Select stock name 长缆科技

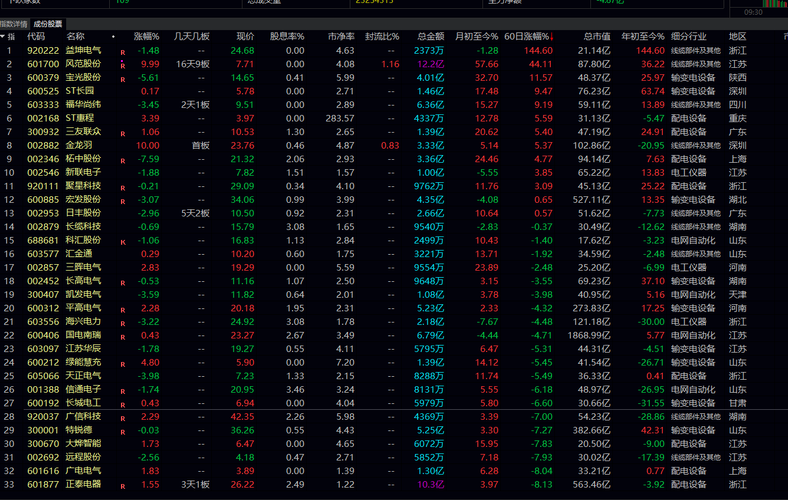(x=83, y=227)
